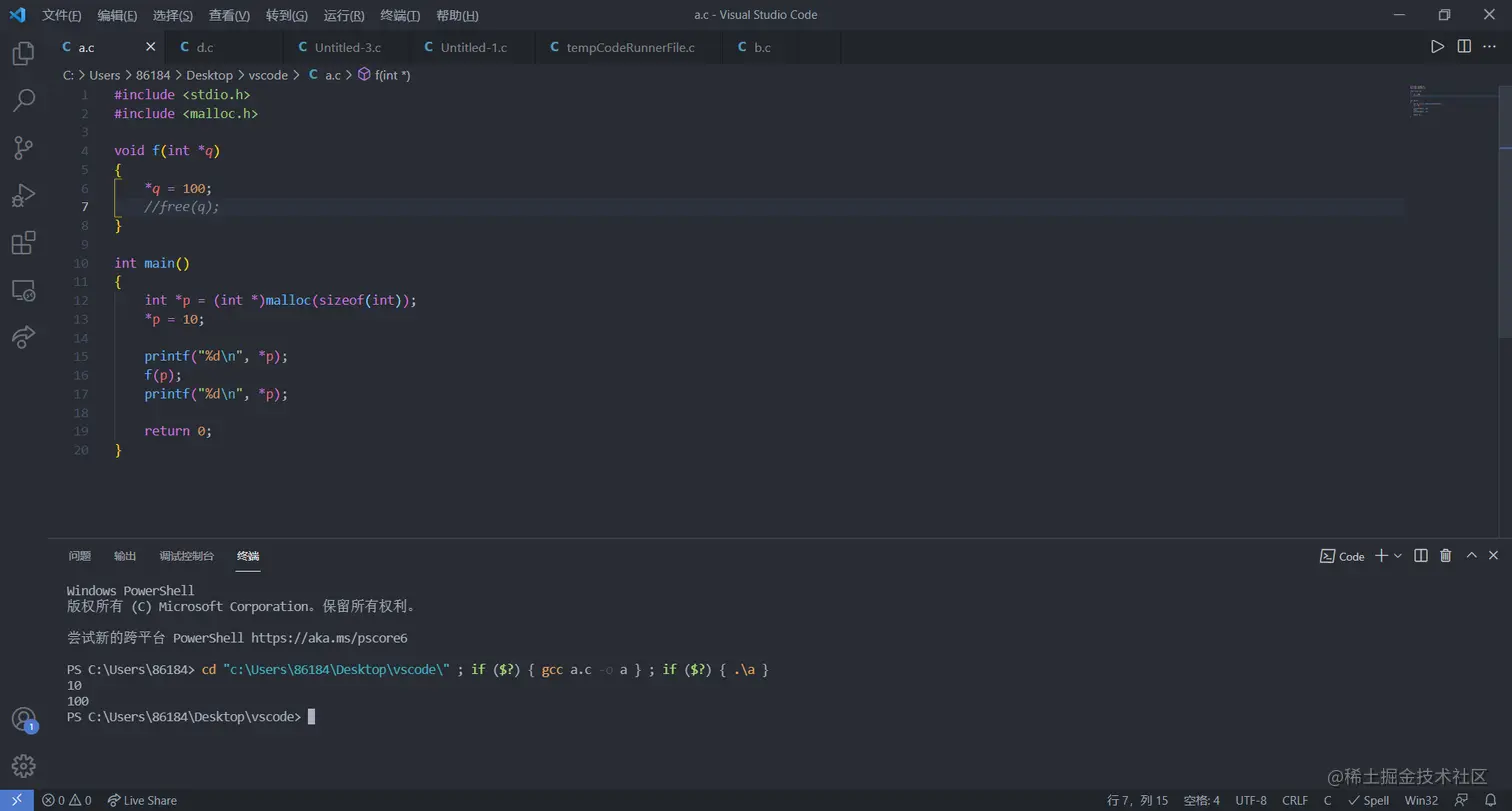Viewport: 1512px width, 811px height.
Task: Go to line via 行 7, 列 15
Action: [1138, 800]
